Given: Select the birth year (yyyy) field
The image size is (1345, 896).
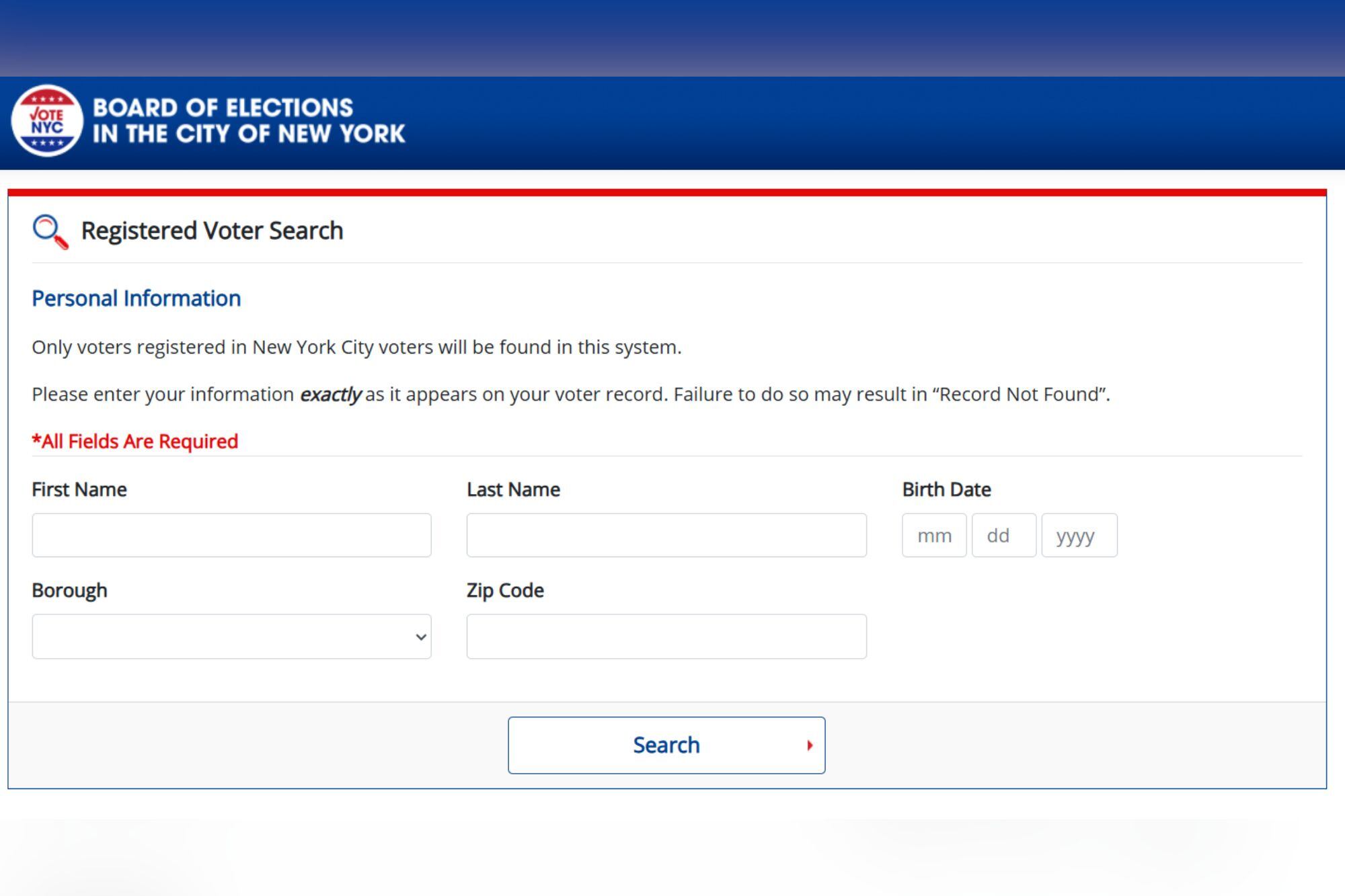Looking at the screenshot, I should 1079,535.
